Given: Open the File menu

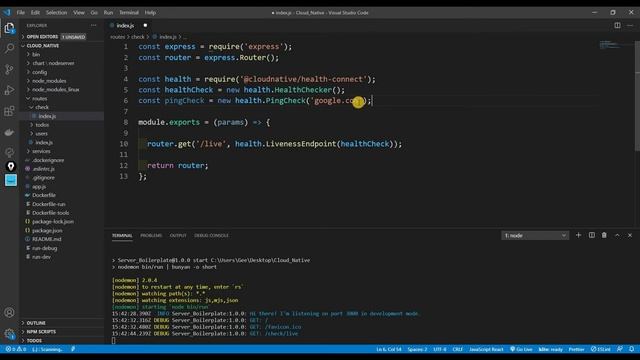Looking at the screenshot, I should [20, 13].
